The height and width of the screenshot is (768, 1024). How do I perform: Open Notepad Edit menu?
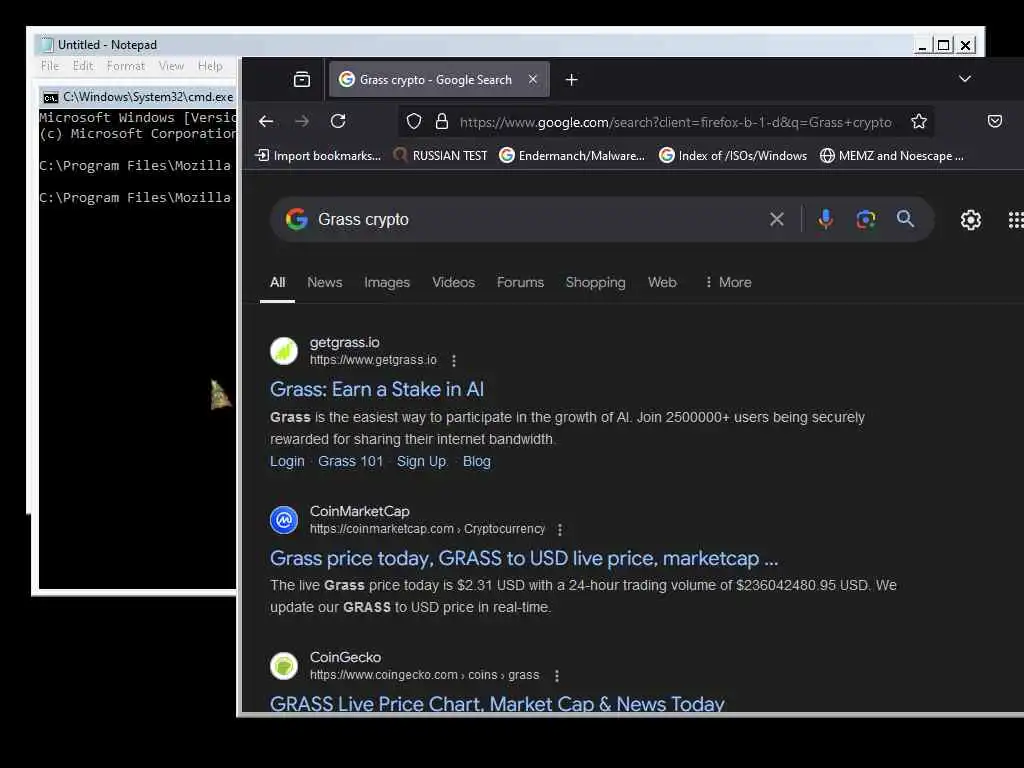(83, 66)
